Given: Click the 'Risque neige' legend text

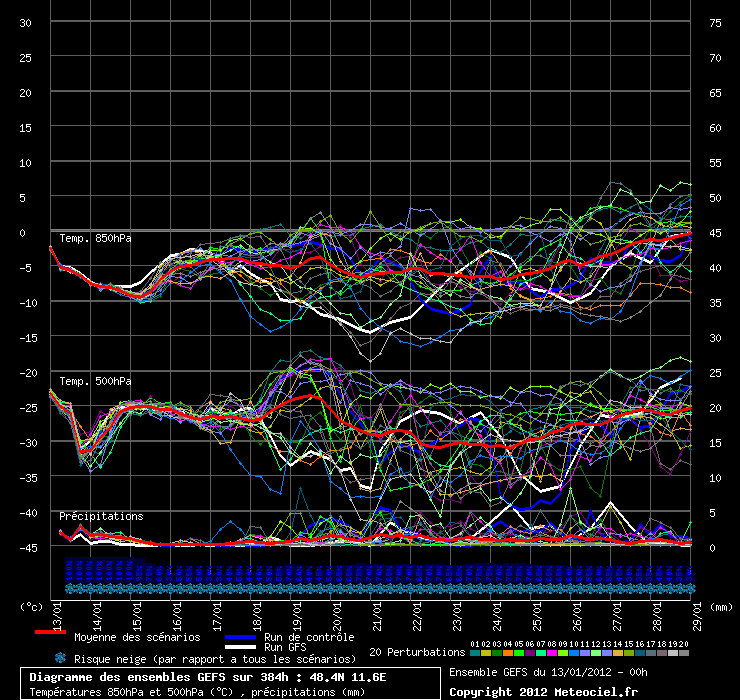Looking at the screenshot, I should coord(215,659).
